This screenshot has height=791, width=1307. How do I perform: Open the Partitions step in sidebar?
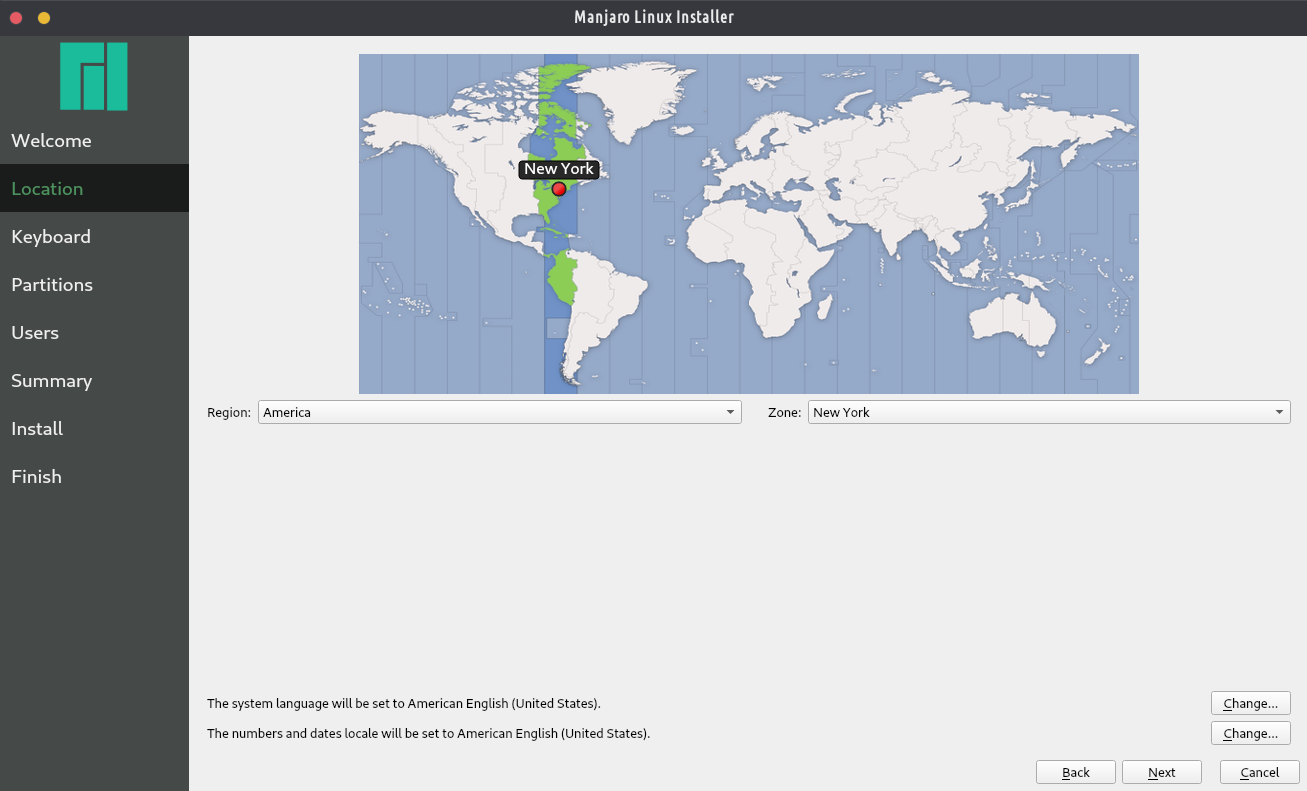52,285
